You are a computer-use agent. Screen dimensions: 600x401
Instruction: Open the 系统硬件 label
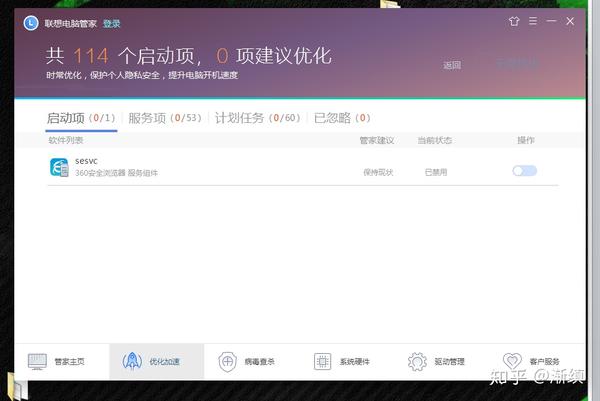354,362
